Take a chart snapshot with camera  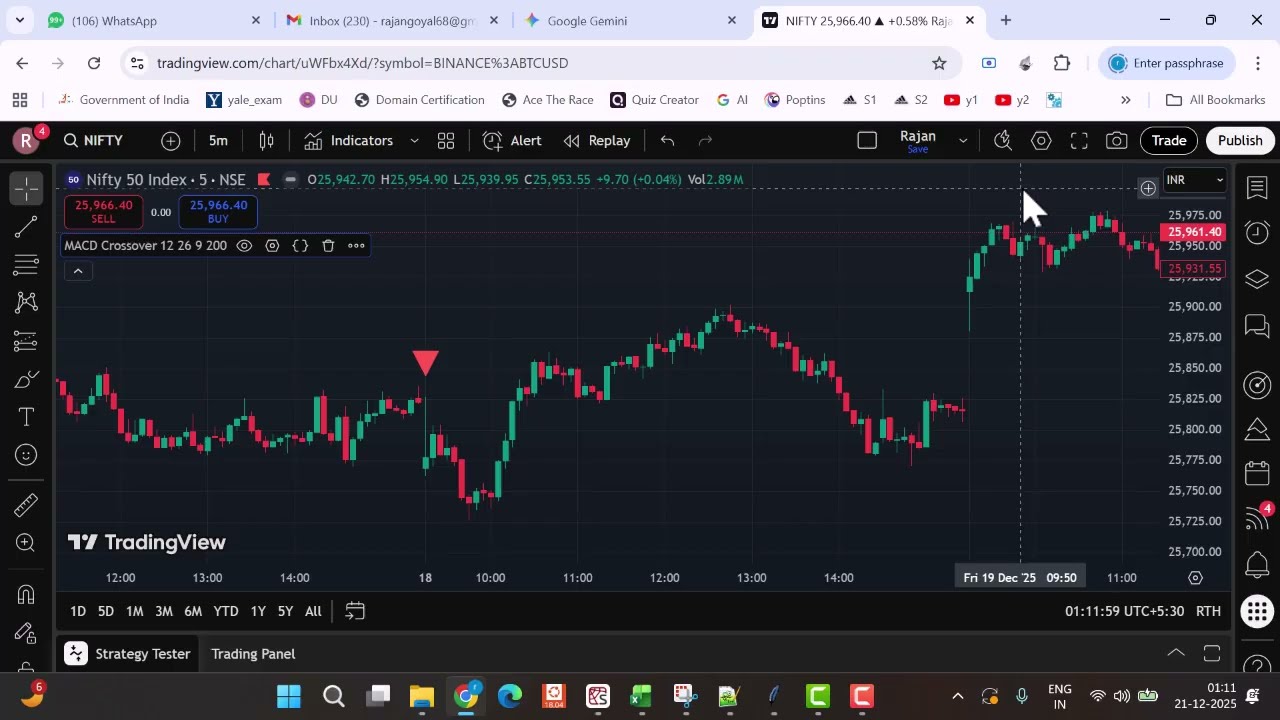click(1117, 141)
